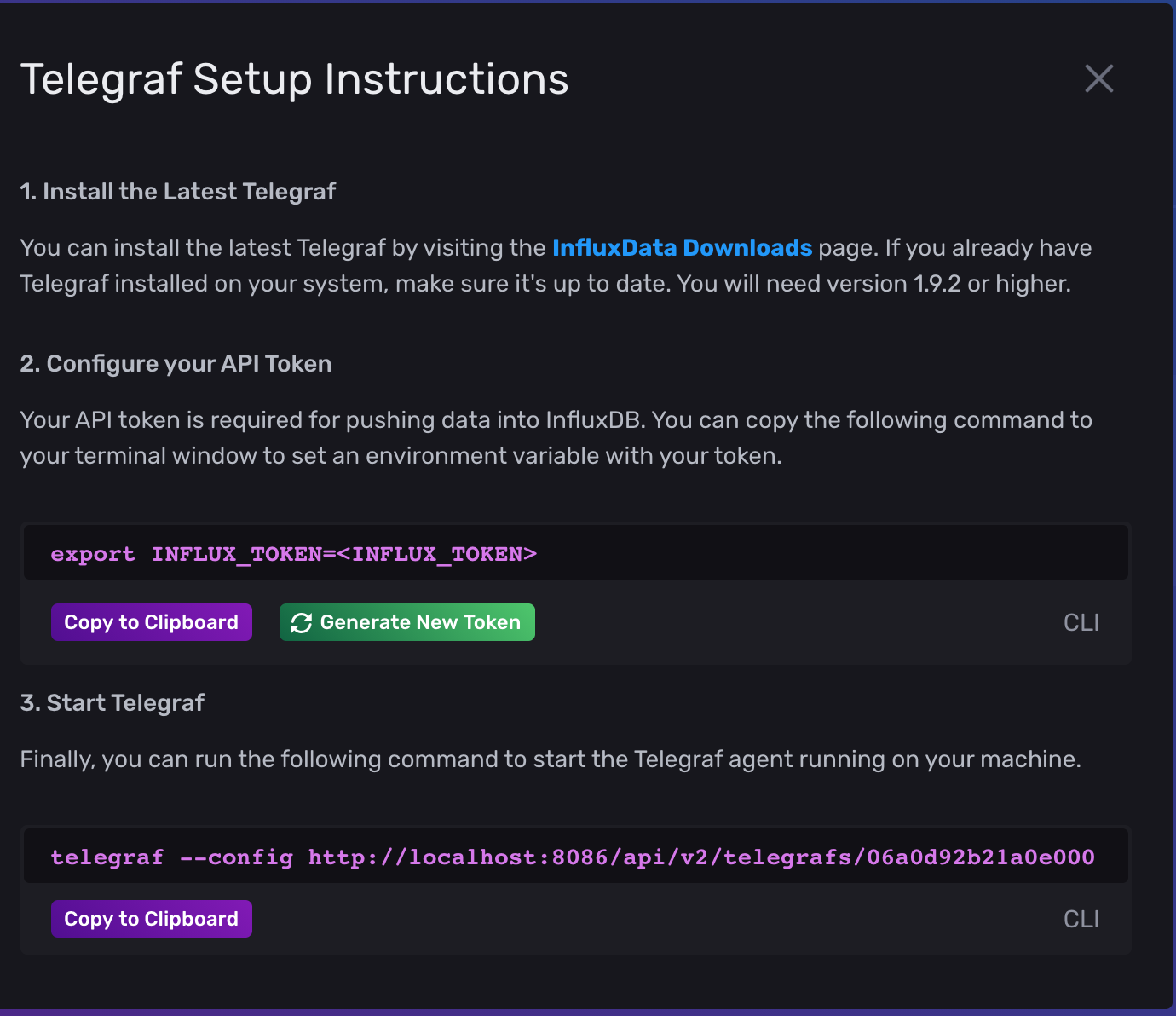Click the InfluxData Downloads hyperlink
Screen dimensions: 1176x1016
[682, 247]
